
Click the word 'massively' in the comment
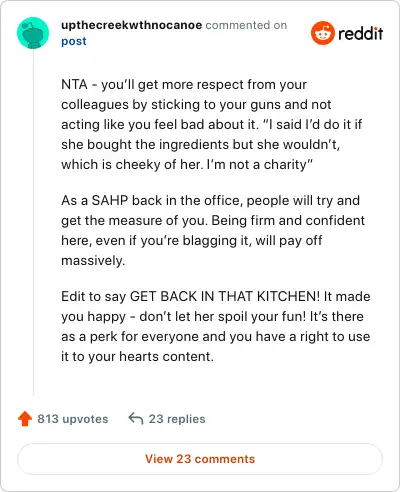tap(93, 260)
